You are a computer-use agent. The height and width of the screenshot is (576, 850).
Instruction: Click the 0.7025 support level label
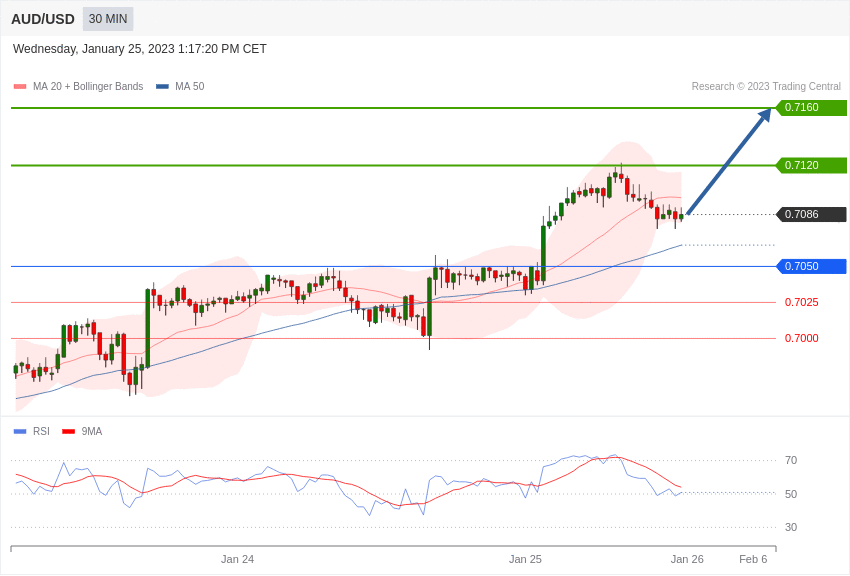pyautogui.click(x=802, y=302)
